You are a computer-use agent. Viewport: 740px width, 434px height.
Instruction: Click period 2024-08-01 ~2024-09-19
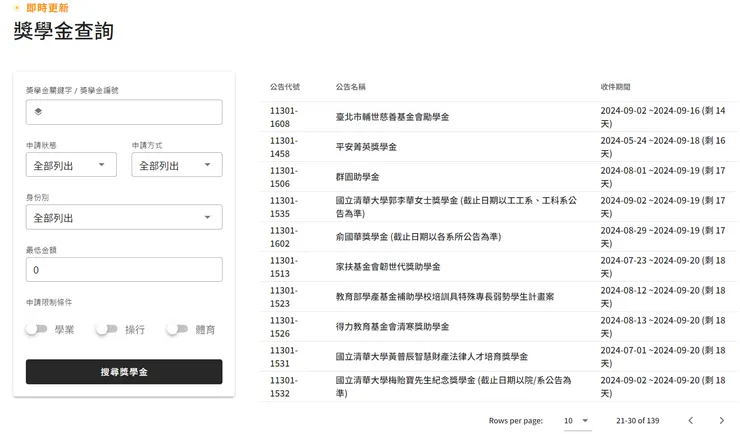pos(663,177)
